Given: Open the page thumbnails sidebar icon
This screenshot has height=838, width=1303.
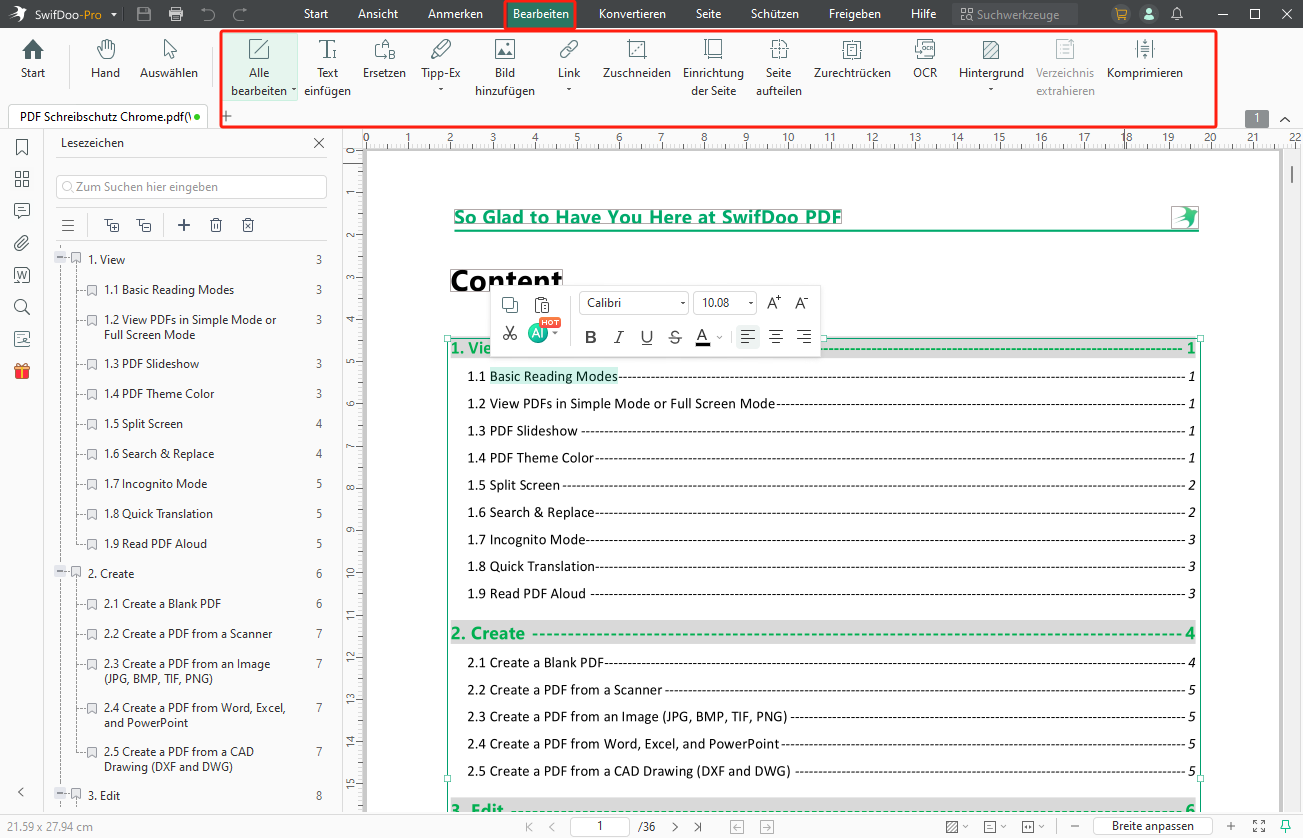Looking at the screenshot, I should click(22, 179).
